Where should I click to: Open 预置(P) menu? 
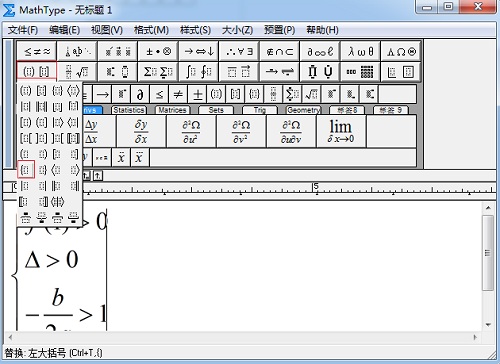tap(279, 30)
